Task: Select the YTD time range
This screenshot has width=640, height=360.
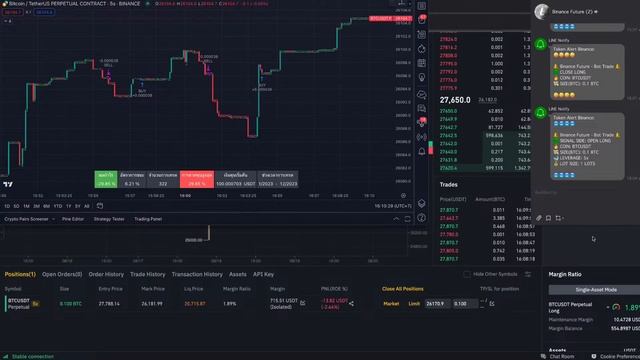Action: coord(58,206)
